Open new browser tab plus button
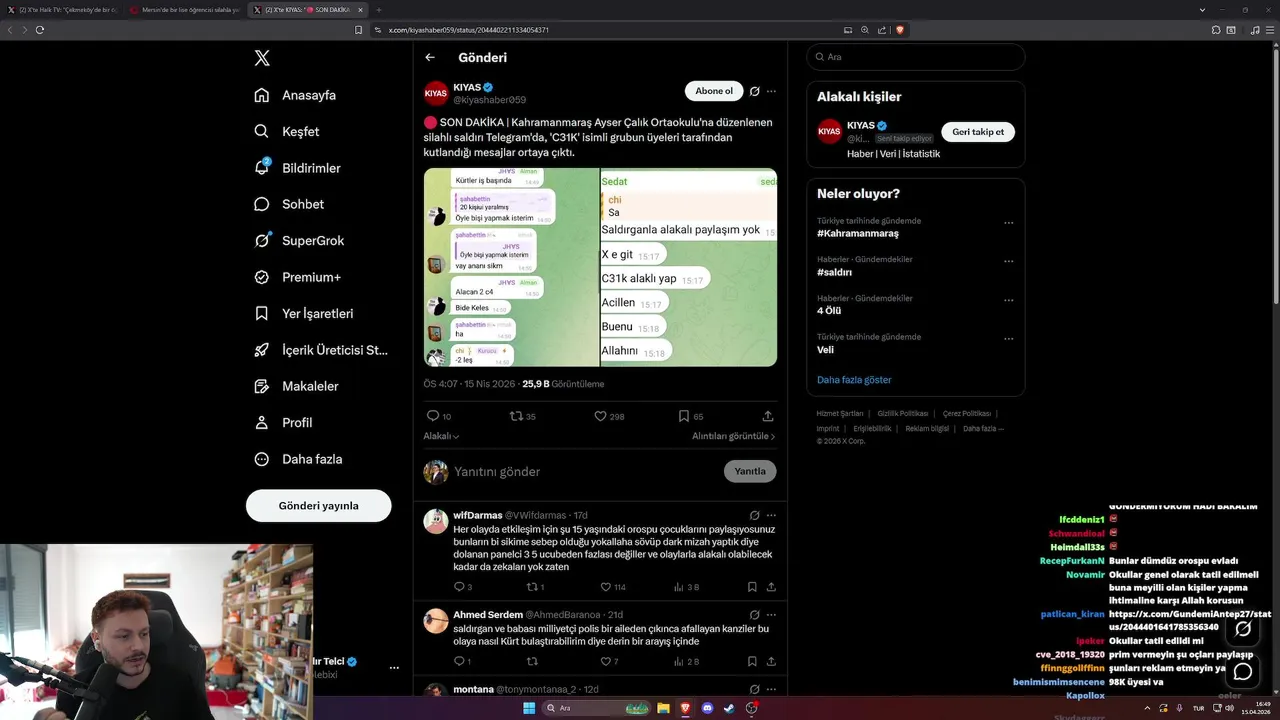Image resolution: width=1280 pixels, height=720 pixels. [x=378, y=9]
